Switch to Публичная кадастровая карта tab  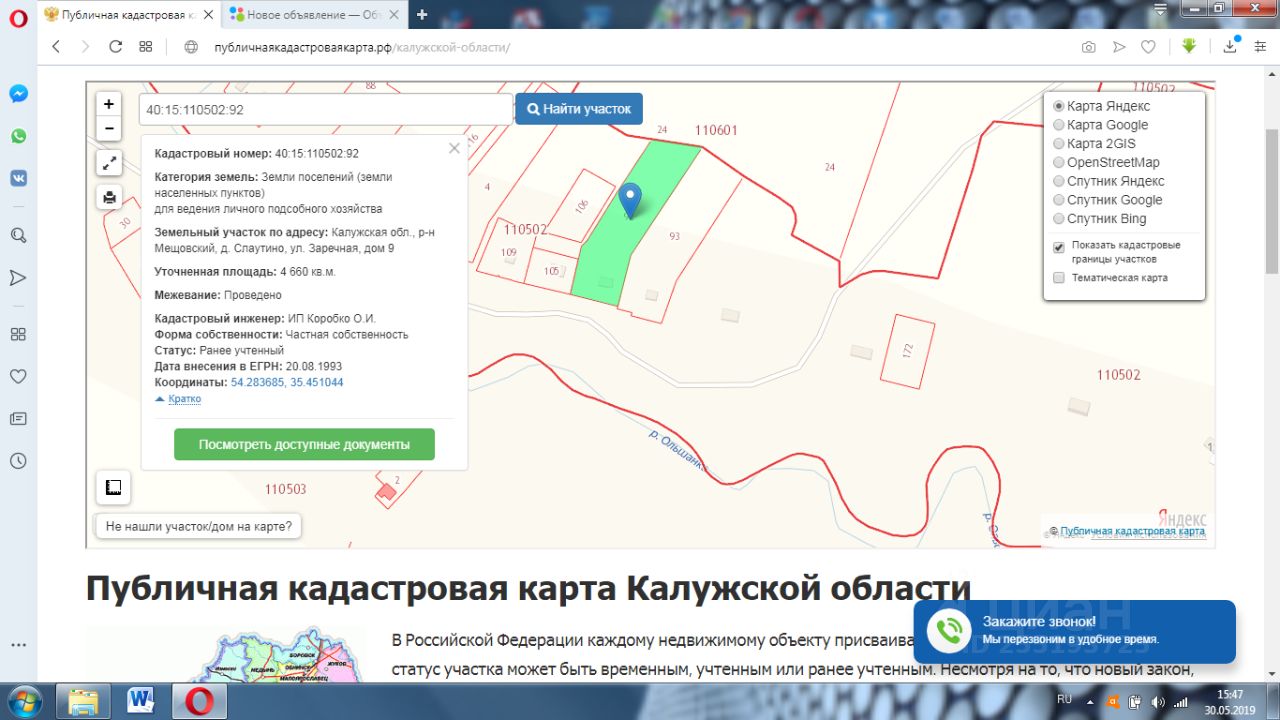131,14
